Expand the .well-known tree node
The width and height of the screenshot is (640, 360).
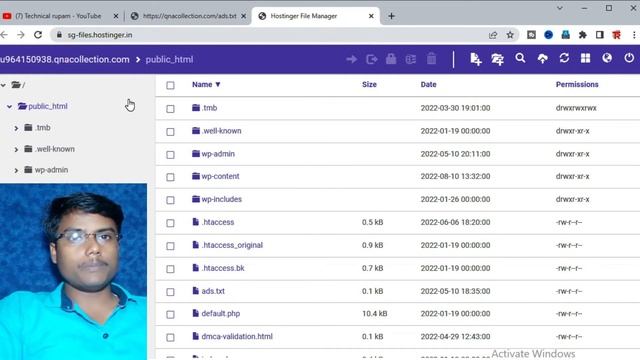[x=16, y=149]
